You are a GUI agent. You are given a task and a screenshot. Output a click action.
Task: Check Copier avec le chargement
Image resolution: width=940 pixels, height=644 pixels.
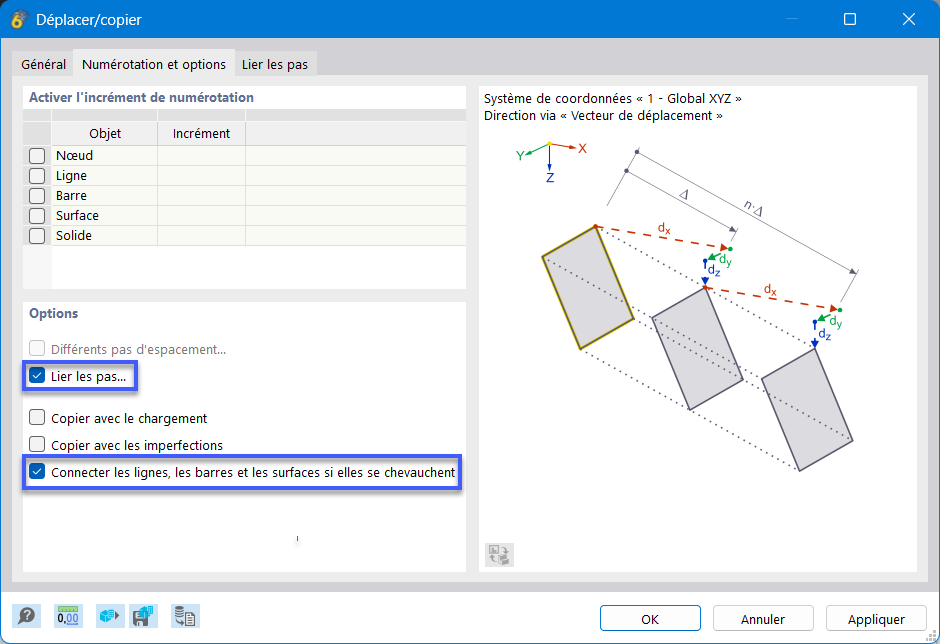coord(37,417)
